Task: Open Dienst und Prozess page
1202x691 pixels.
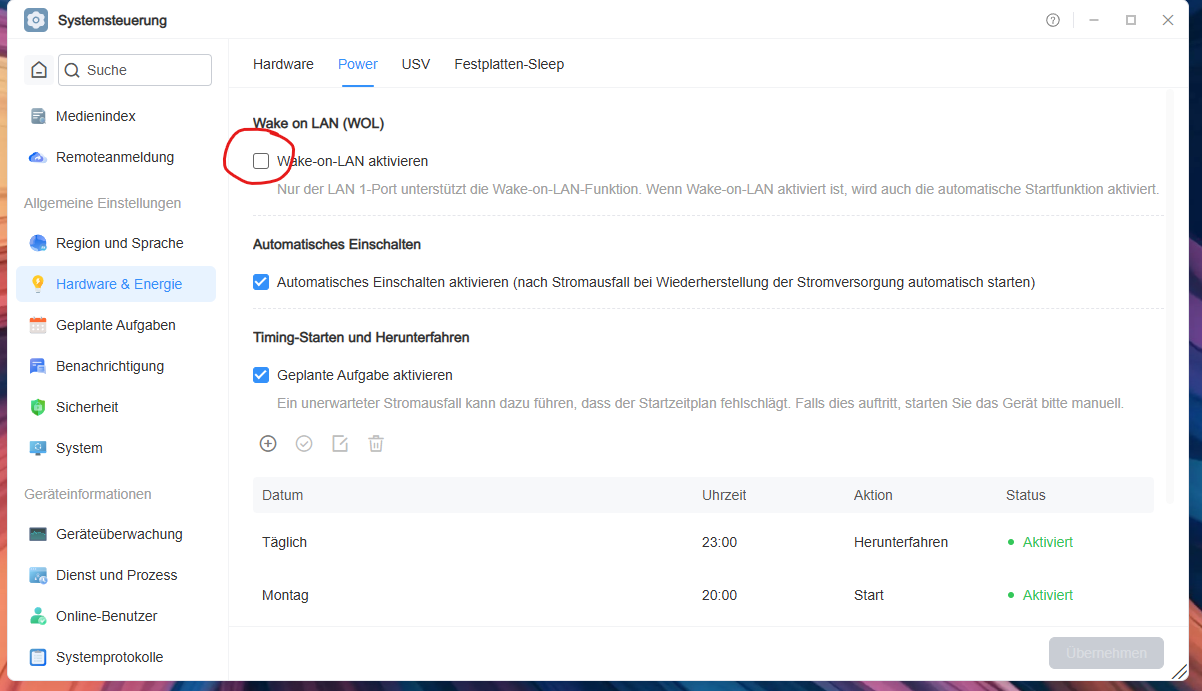Action: coord(116,575)
